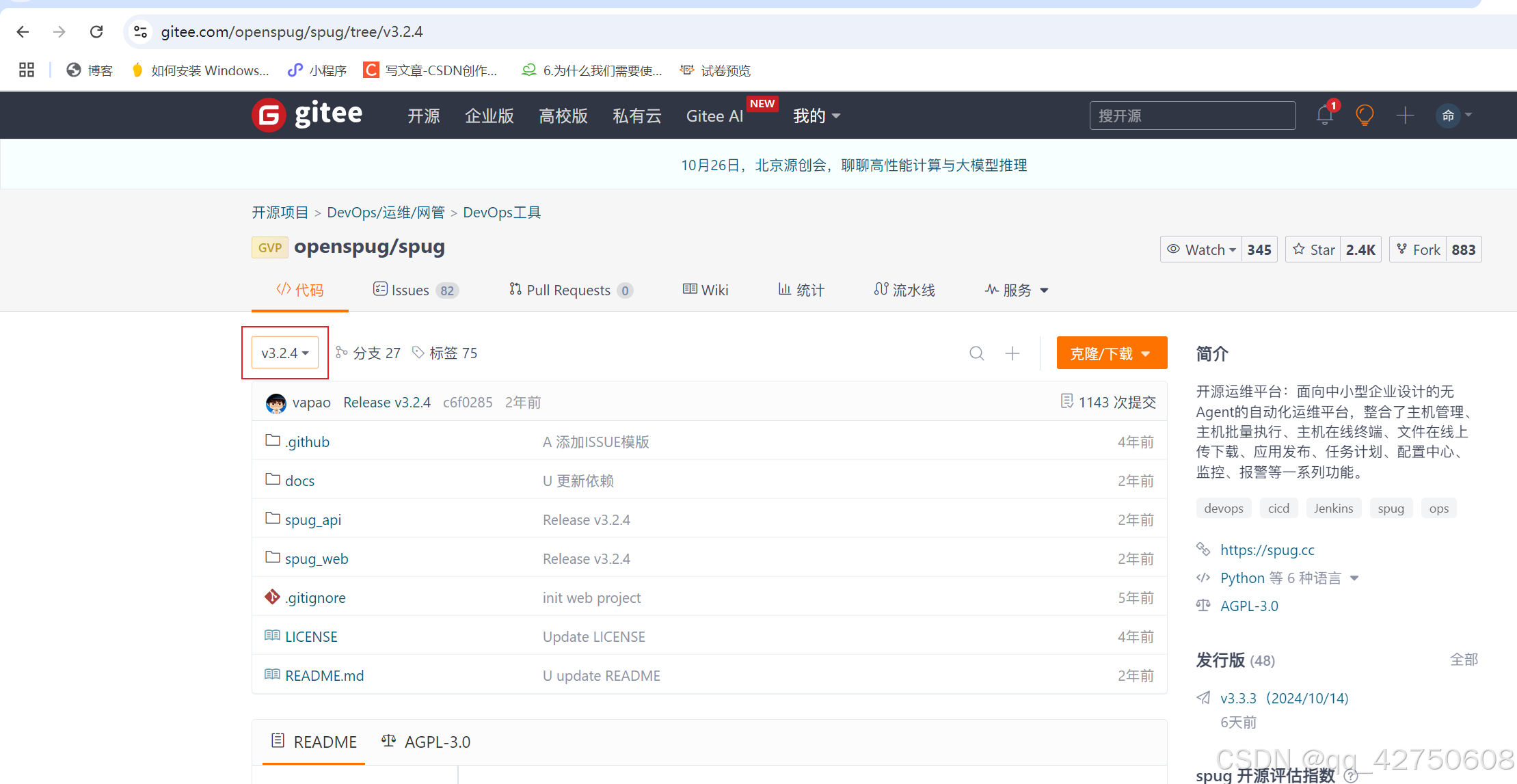Star the openspug/spug repository
The height and width of the screenshot is (784, 1517).
pyautogui.click(x=1313, y=249)
